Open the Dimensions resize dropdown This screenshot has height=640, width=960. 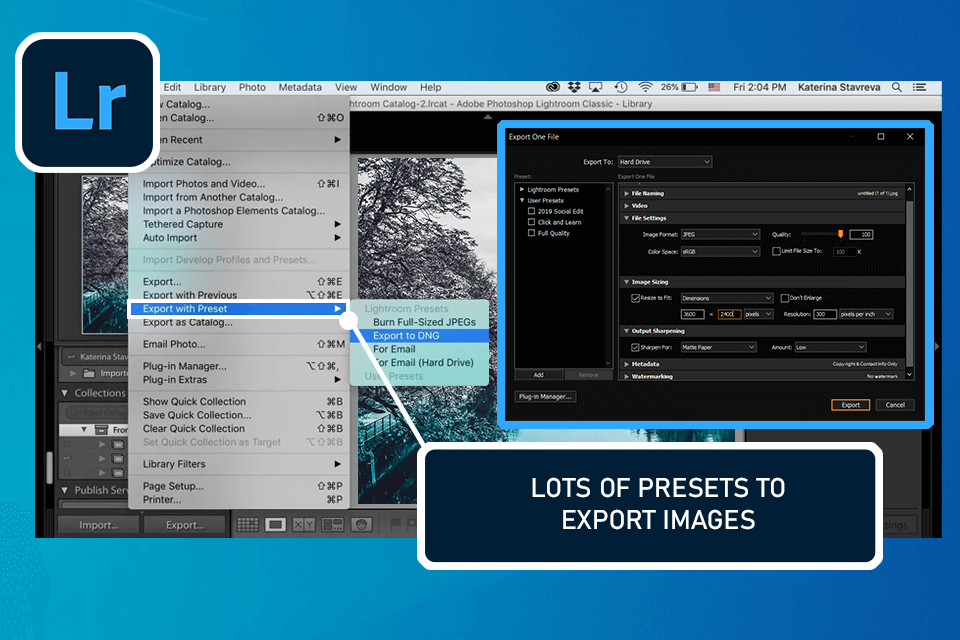pyautogui.click(x=727, y=298)
